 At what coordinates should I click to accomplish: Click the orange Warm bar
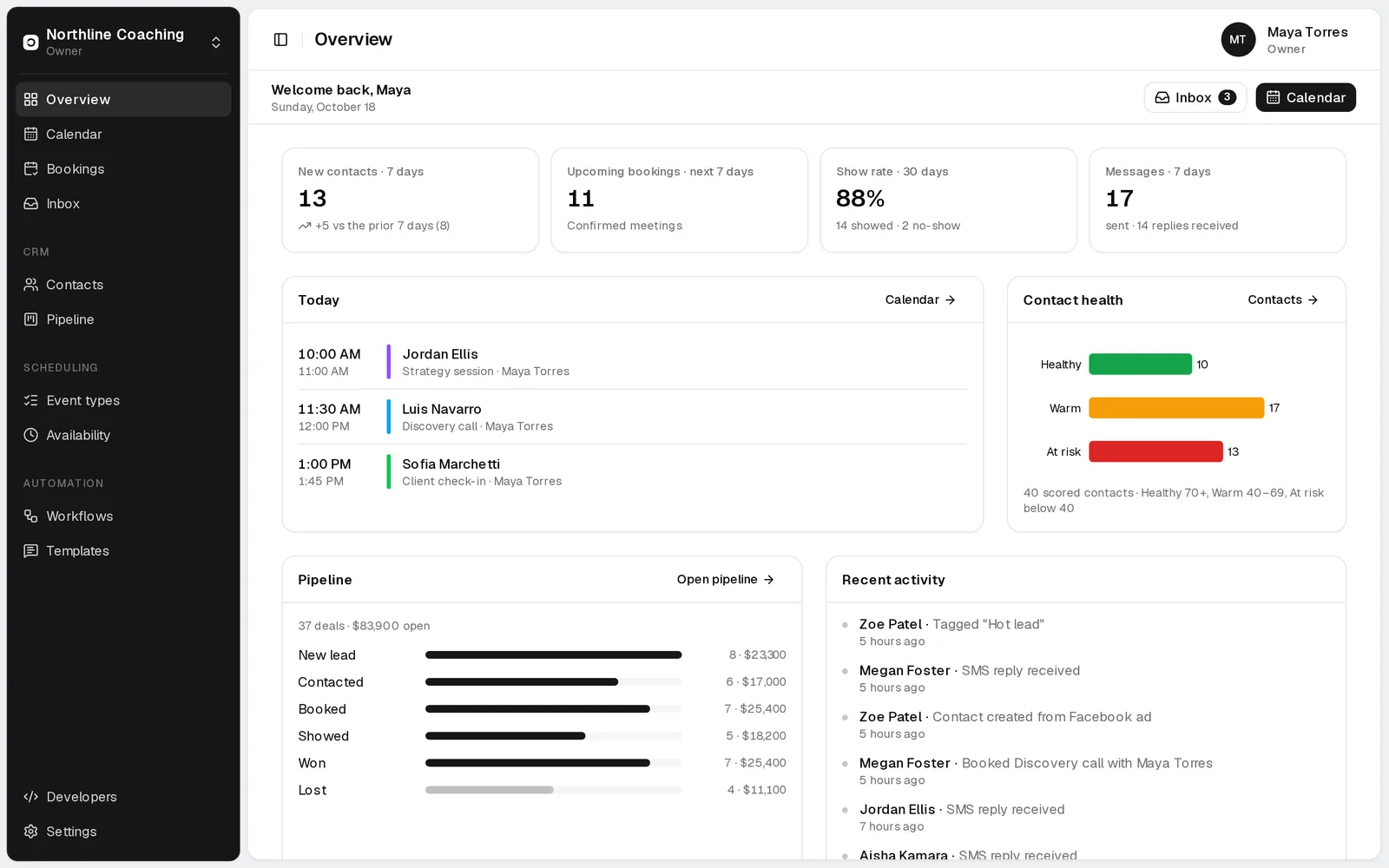point(1176,408)
